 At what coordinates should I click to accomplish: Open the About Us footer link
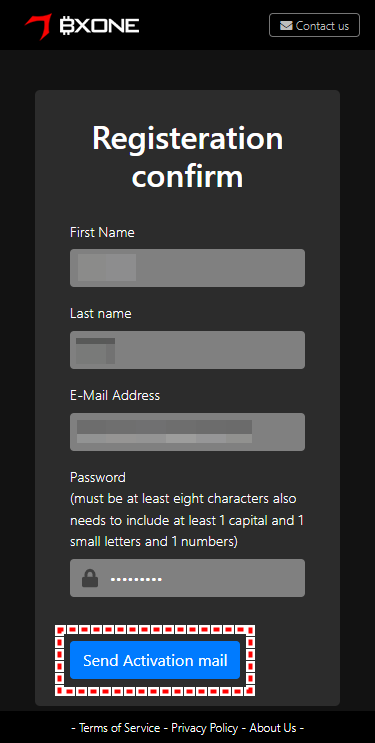click(x=273, y=728)
